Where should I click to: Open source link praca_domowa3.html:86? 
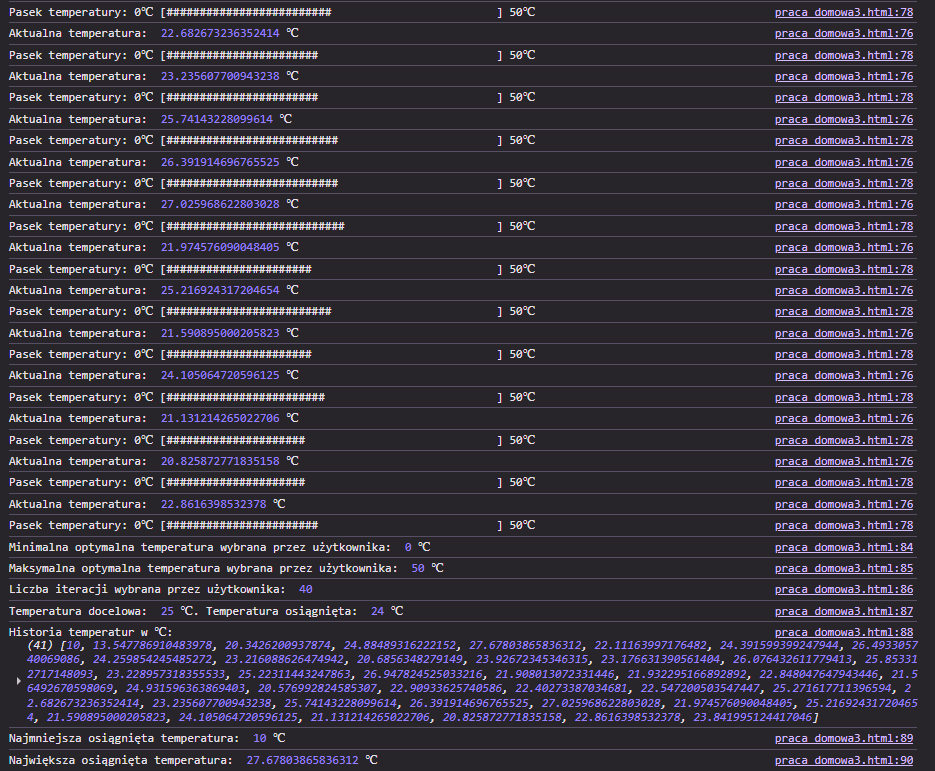[x=843, y=590]
